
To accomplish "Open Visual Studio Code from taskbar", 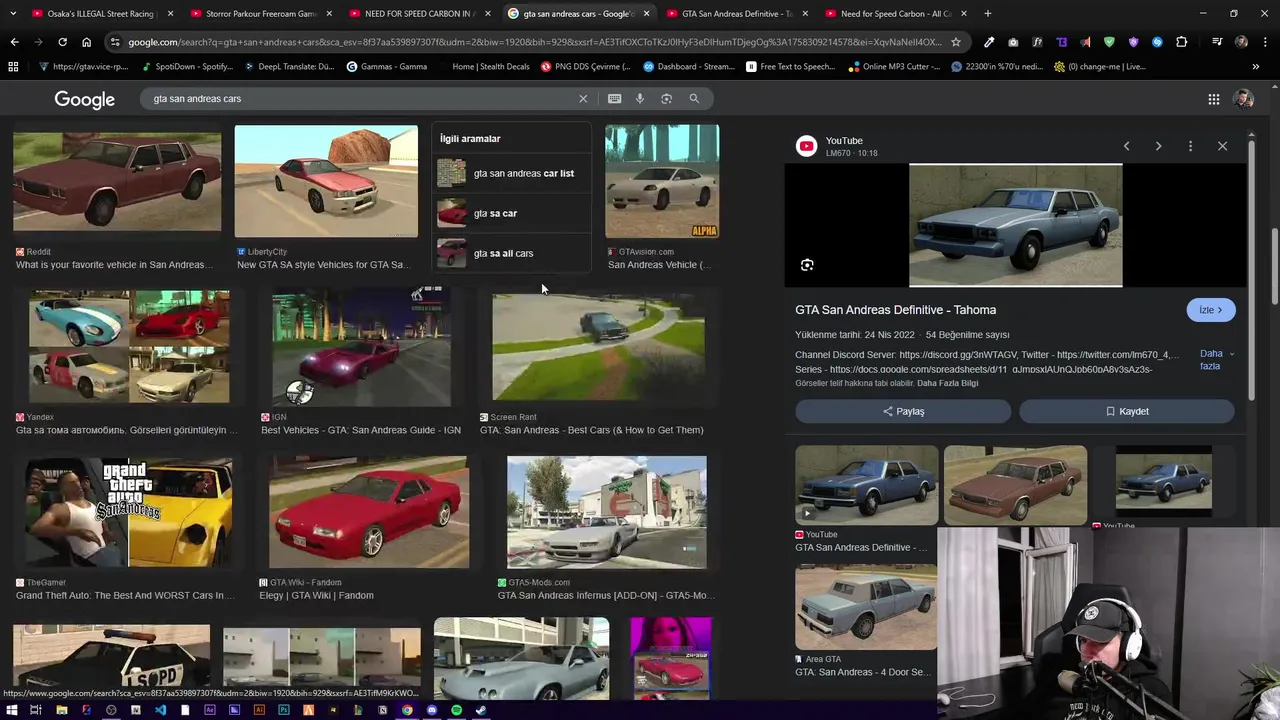I will tap(160, 710).
